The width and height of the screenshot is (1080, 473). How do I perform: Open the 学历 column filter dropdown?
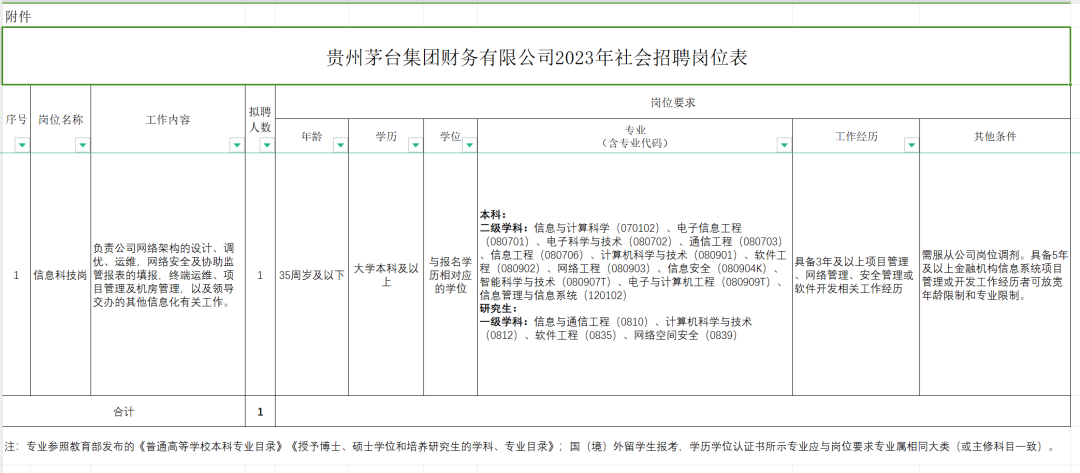[x=415, y=145]
